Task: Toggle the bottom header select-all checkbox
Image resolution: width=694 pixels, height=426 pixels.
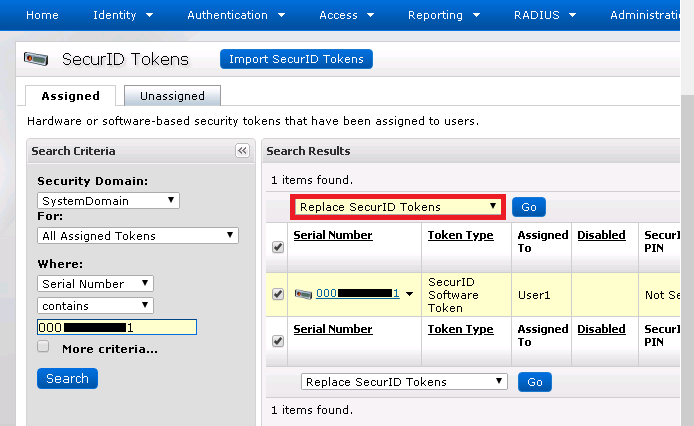Action: coord(277,341)
